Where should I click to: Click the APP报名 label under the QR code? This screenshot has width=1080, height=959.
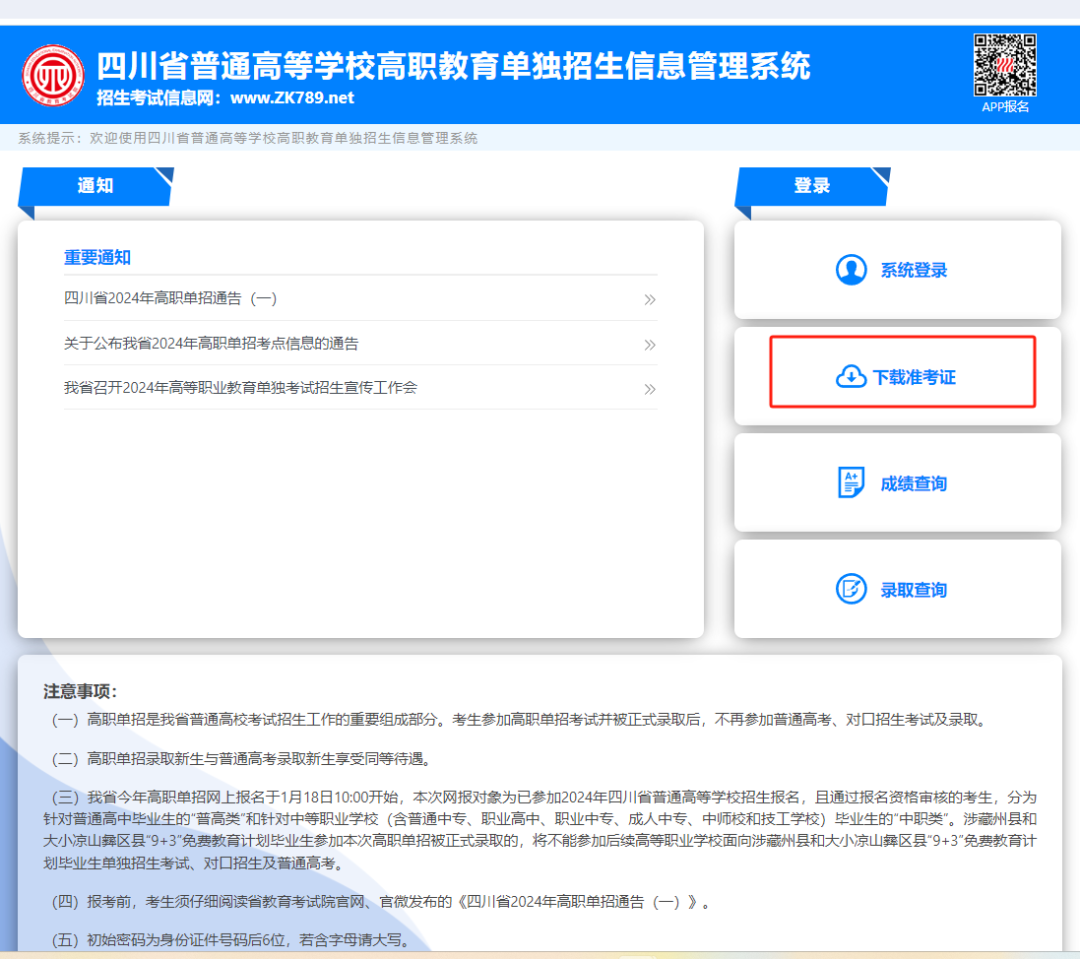coord(1005,106)
